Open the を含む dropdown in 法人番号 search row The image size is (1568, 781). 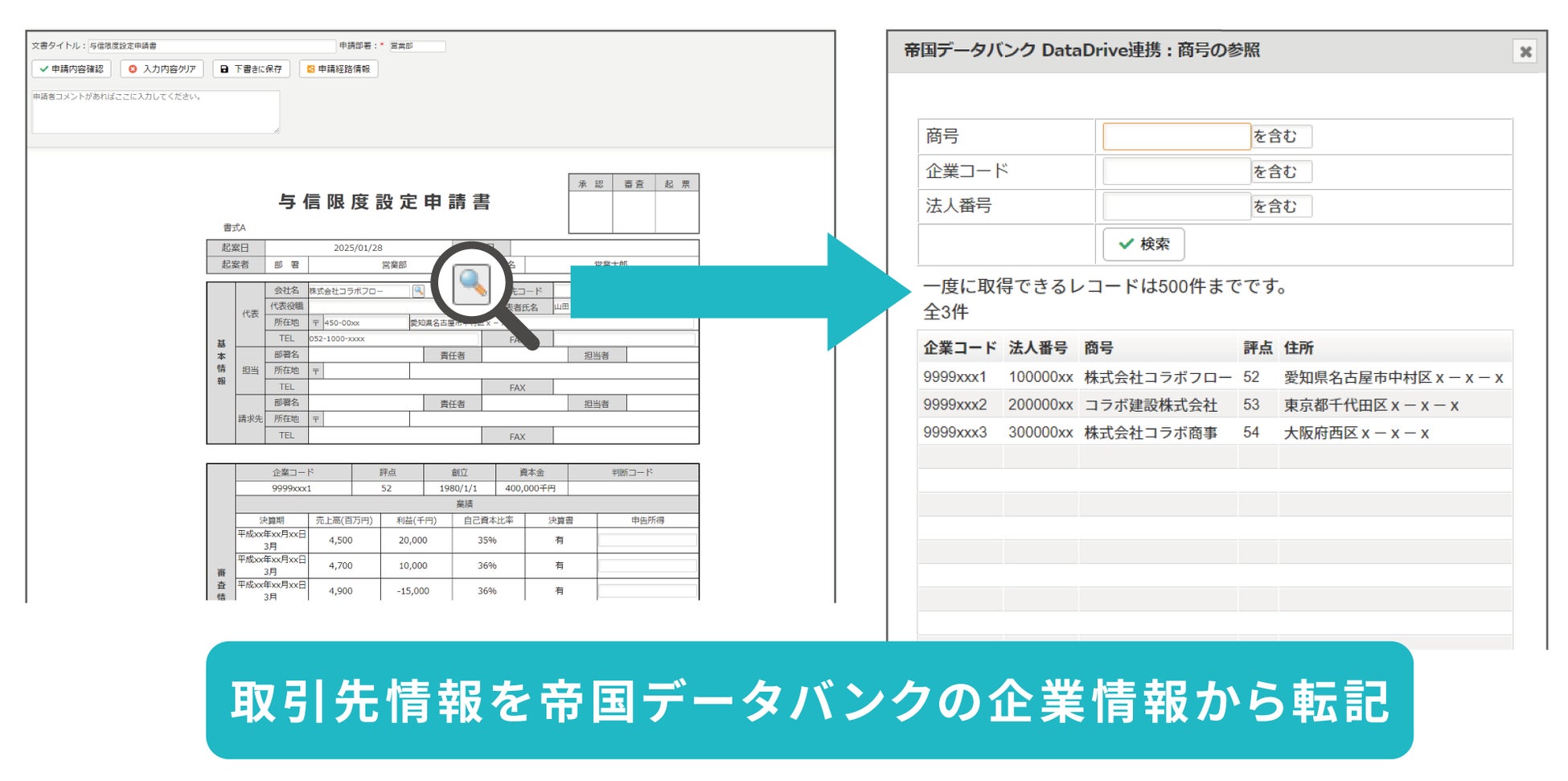1281,206
